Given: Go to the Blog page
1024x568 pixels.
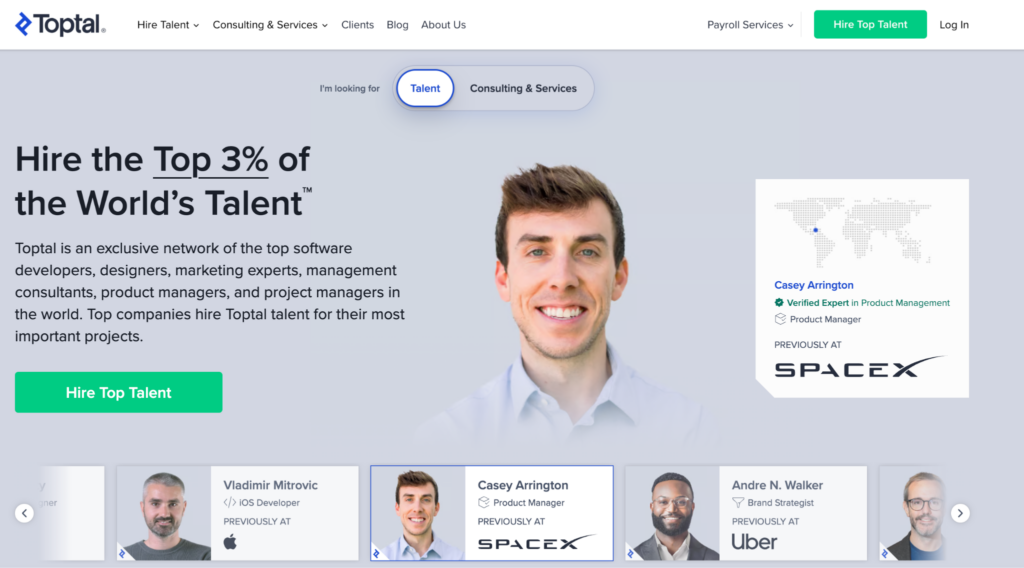Looking at the screenshot, I should (x=397, y=25).
